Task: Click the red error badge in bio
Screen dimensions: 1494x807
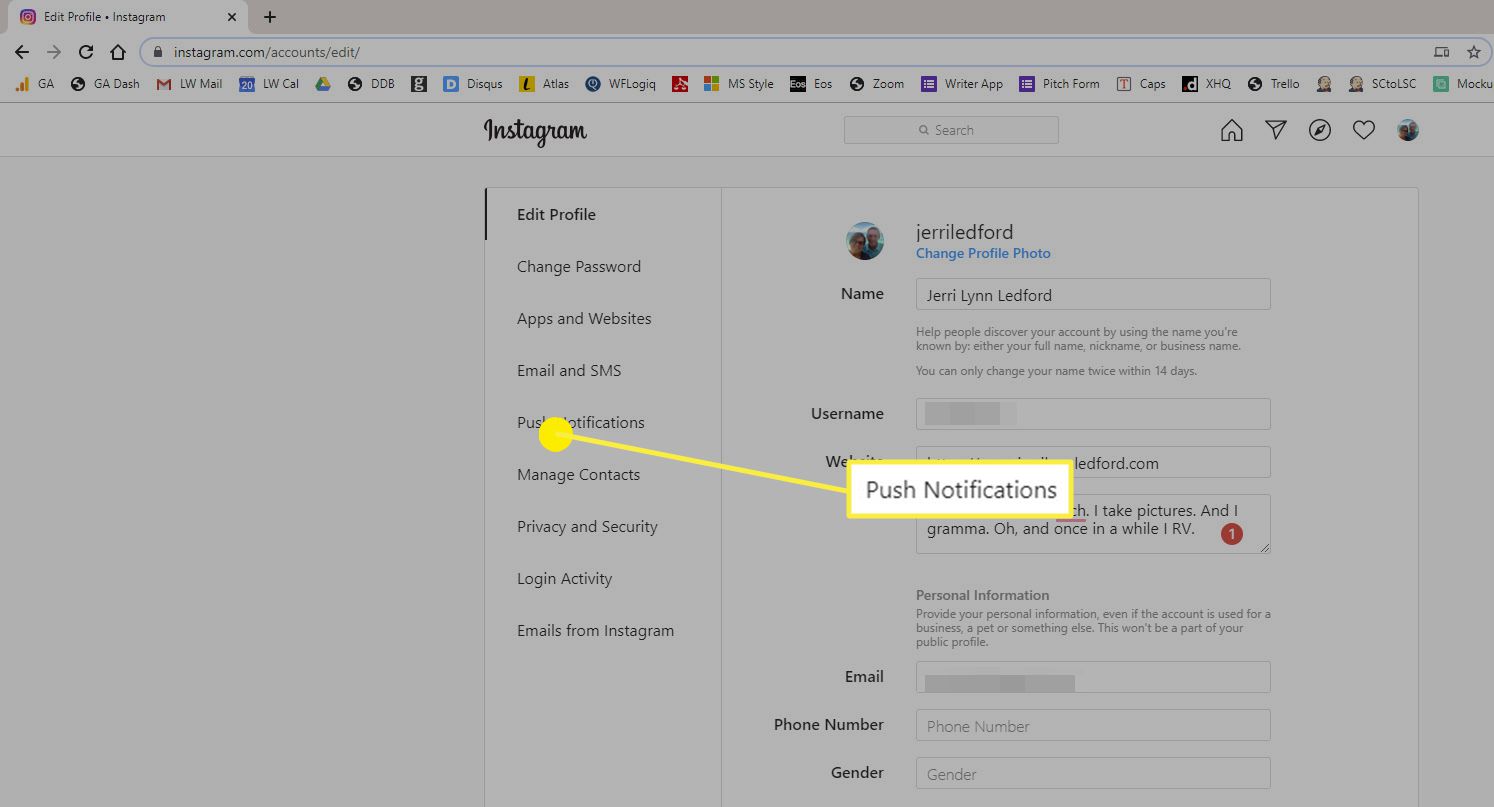Action: pyautogui.click(x=1231, y=534)
